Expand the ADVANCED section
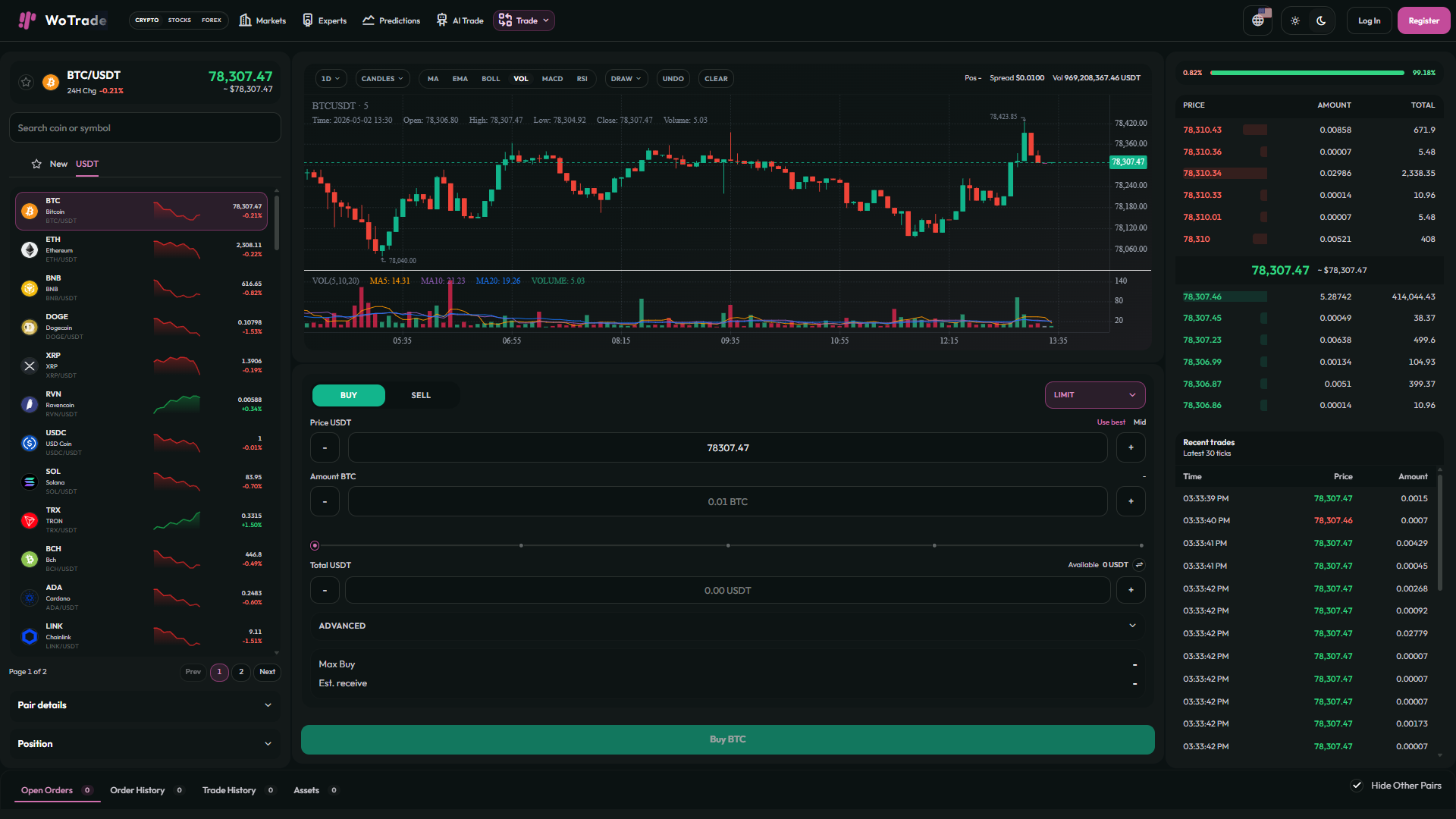1456x819 pixels. click(x=727, y=626)
